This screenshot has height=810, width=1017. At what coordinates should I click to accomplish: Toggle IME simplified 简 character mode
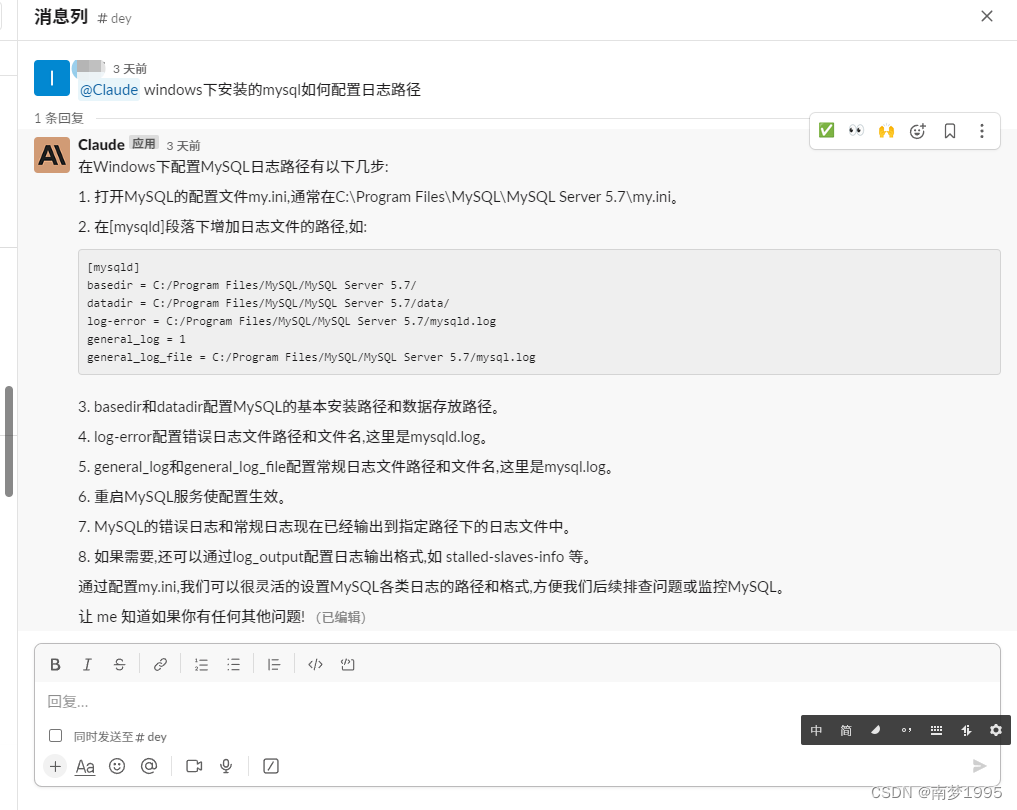(846, 730)
